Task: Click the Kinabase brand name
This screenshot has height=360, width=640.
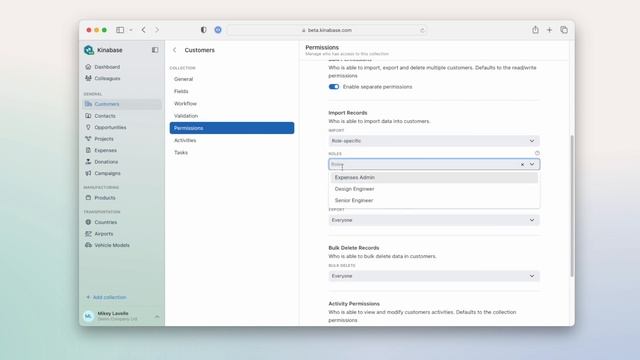Action: point(109,50)
